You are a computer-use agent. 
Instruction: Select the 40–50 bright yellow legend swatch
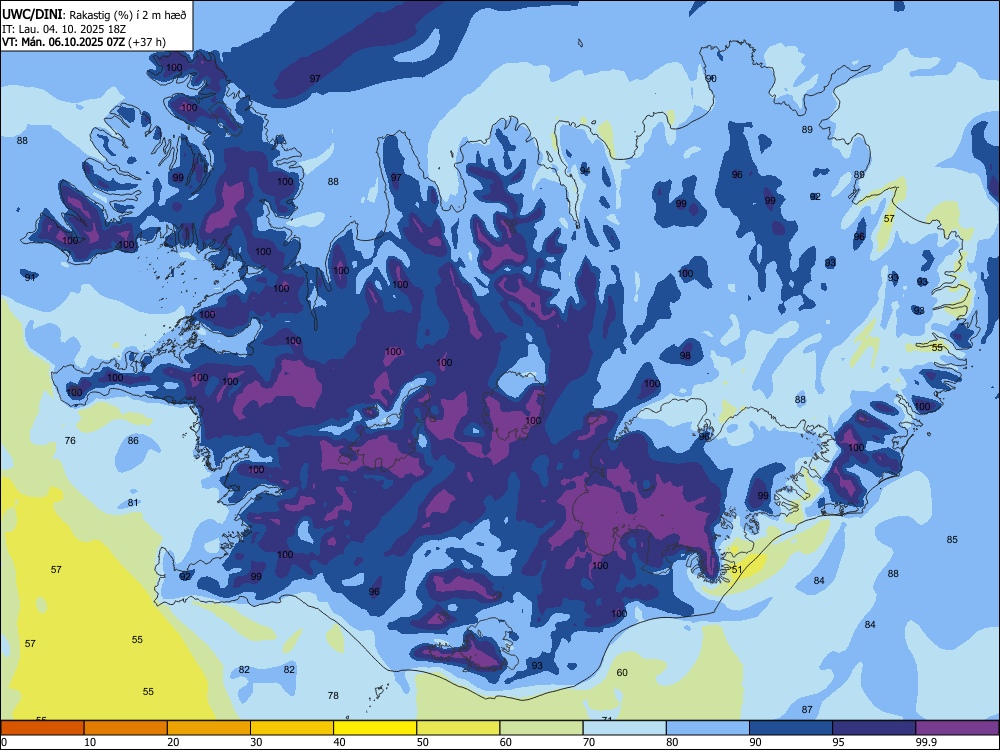pyautogui.click(x=375, y=728)
